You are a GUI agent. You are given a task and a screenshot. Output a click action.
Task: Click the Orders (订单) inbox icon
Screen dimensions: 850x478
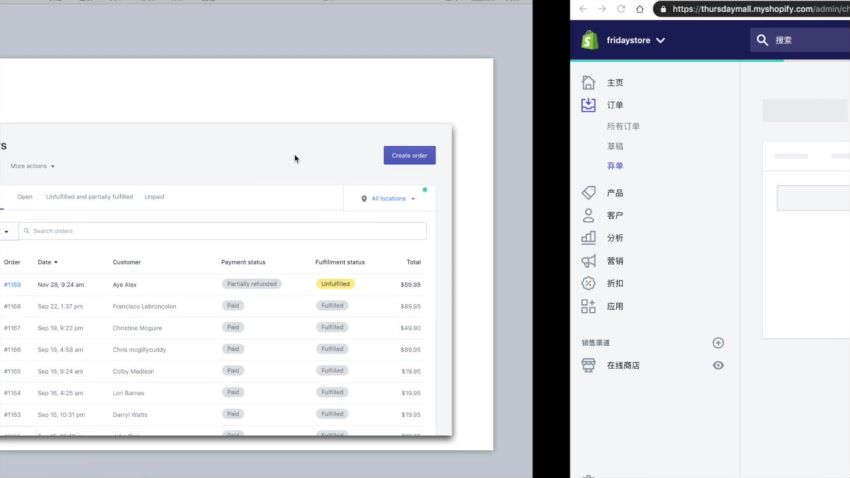click(x=588, y=105)
